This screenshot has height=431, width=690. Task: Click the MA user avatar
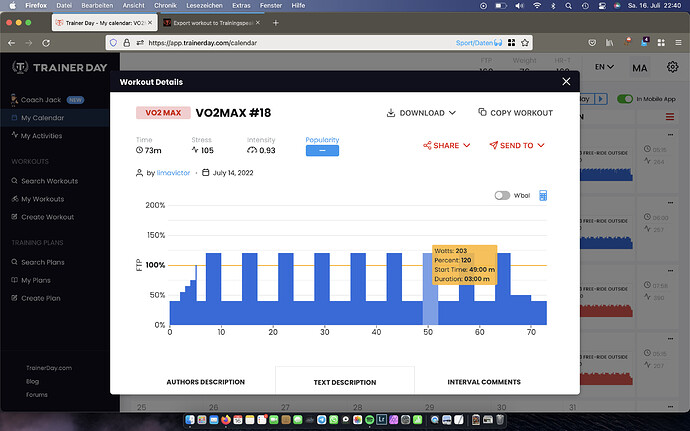click(x=639, y=68)
